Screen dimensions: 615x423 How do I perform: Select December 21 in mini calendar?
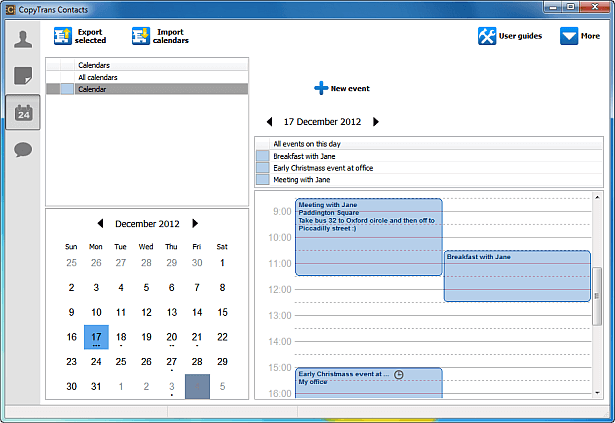197,337
